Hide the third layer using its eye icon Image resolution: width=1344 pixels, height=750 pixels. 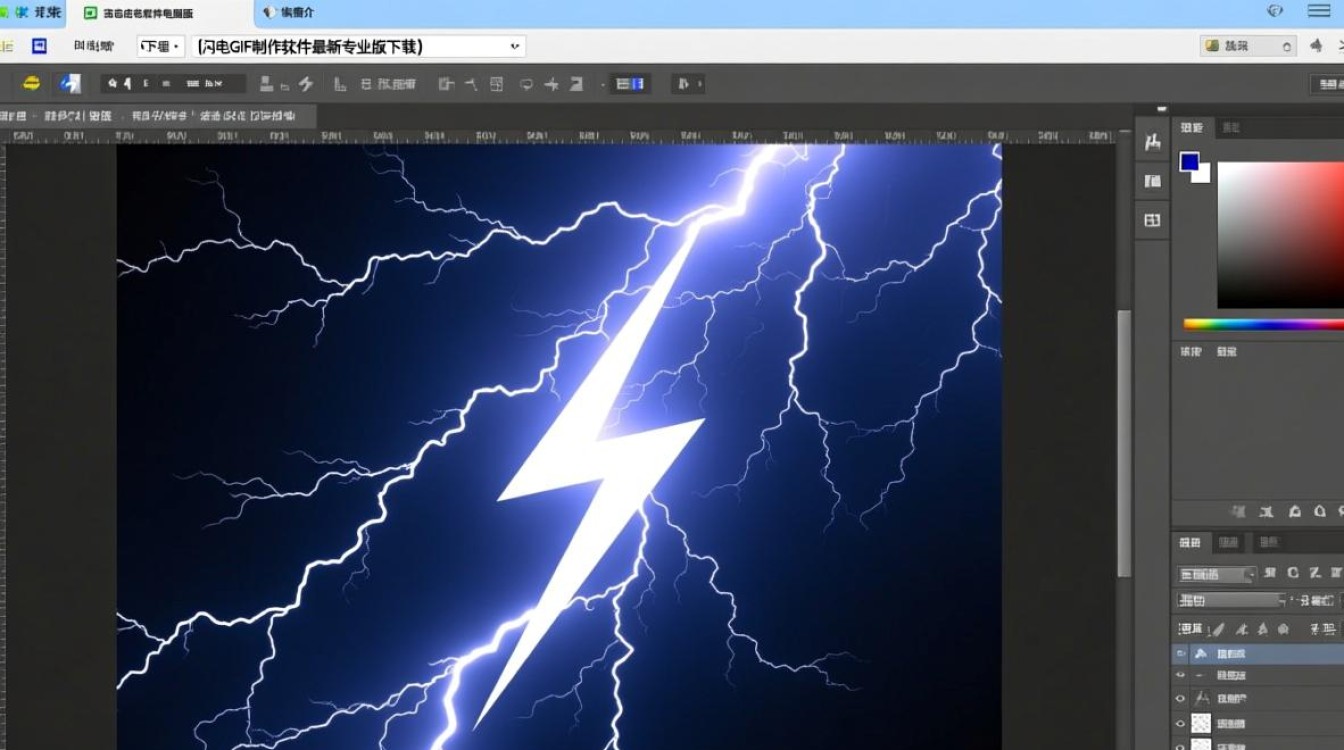(x=1181, y=699)
